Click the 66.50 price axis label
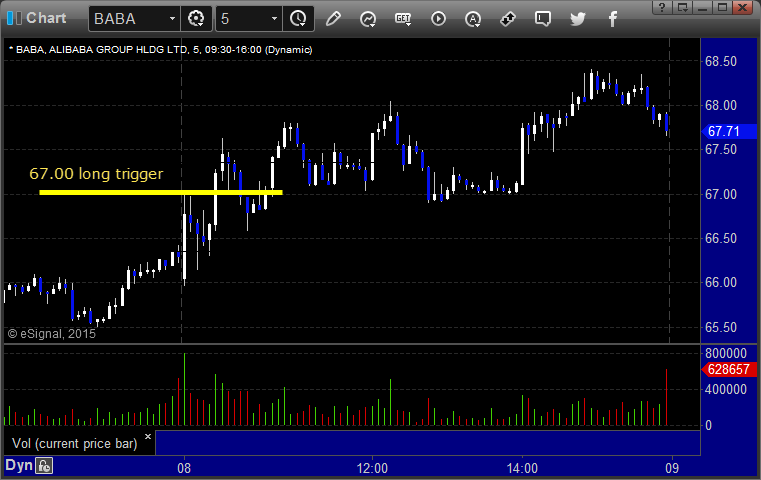This screenshot has width=761, height=480. click(x=721, y=238)
